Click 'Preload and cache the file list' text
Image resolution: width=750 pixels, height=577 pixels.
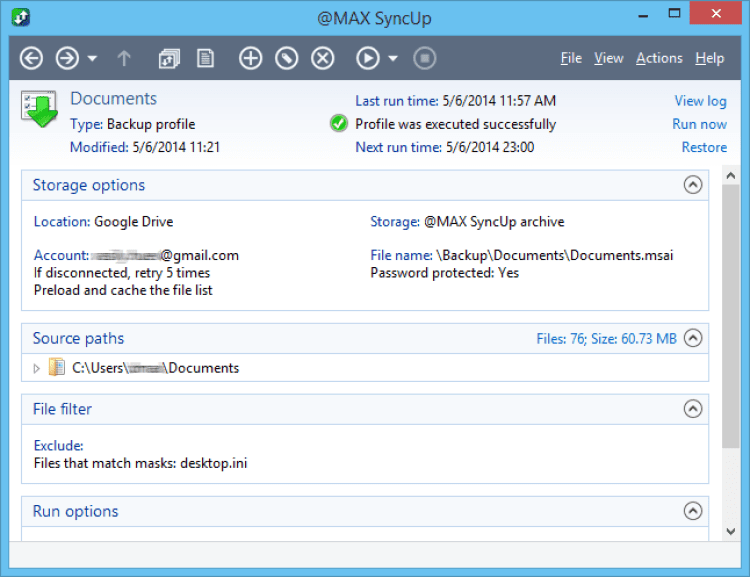(x=123, y=290)
